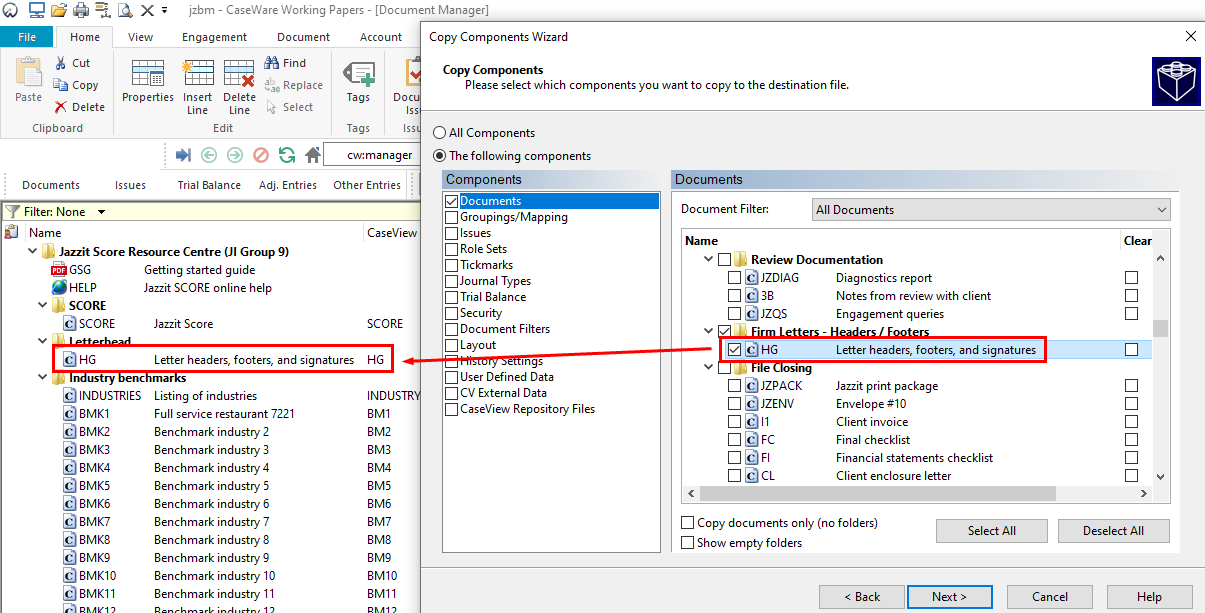The image size is (1205, 613).
Task: Open document Properties from the ribbon
Action: pyautogui.click(x=148, y=82)
